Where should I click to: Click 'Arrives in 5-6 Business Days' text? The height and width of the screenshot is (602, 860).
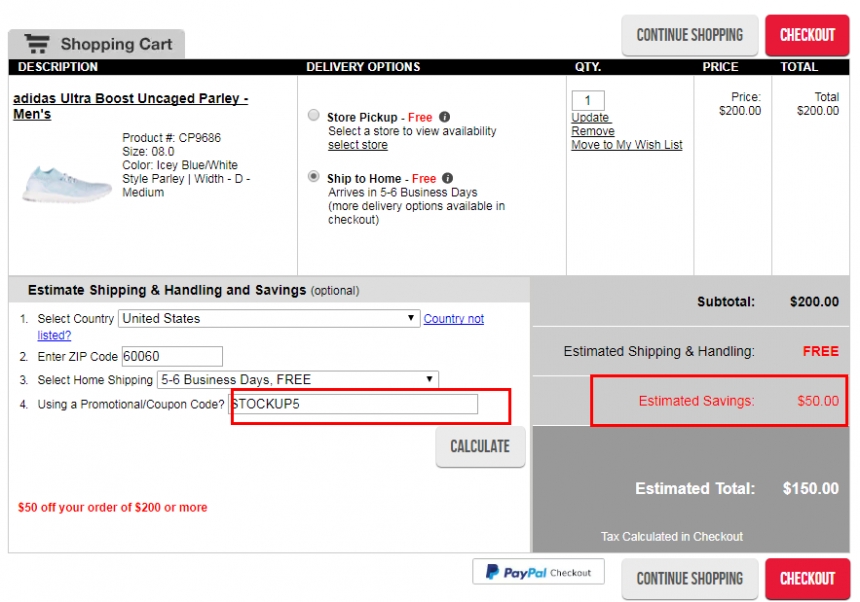pos(403,192)
